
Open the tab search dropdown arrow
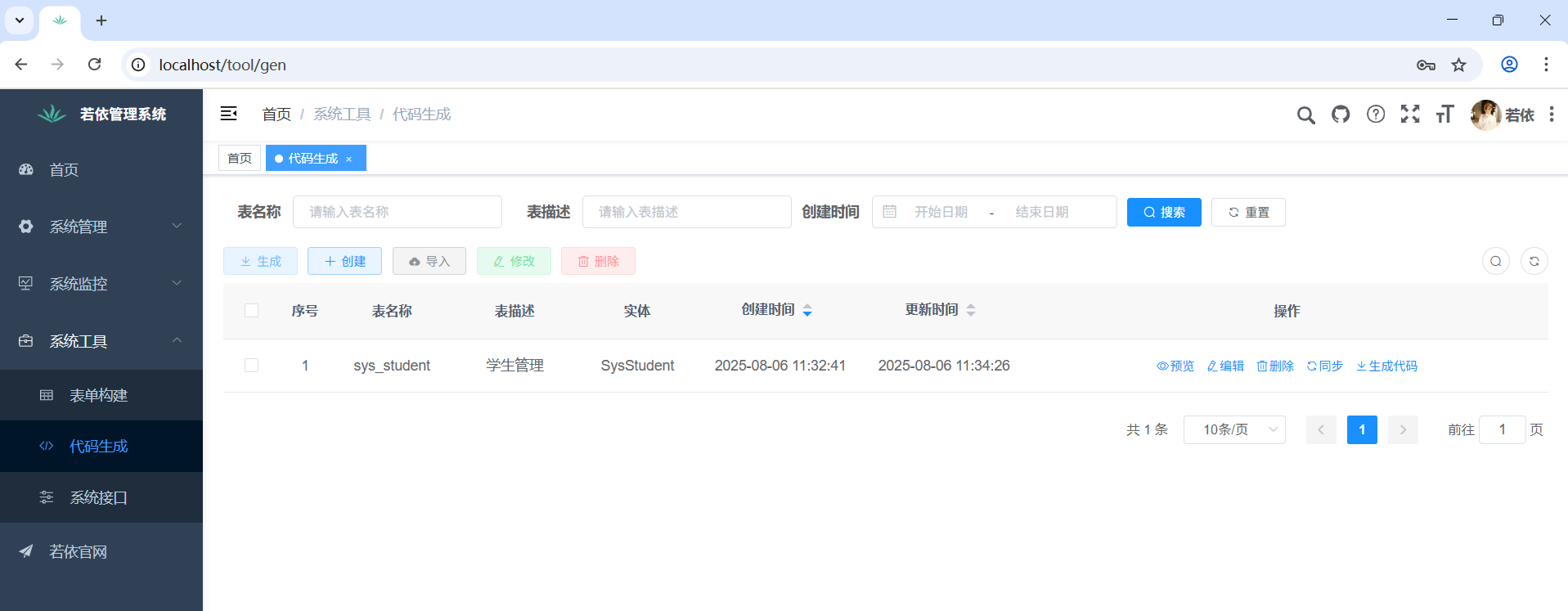pos(20,20)
